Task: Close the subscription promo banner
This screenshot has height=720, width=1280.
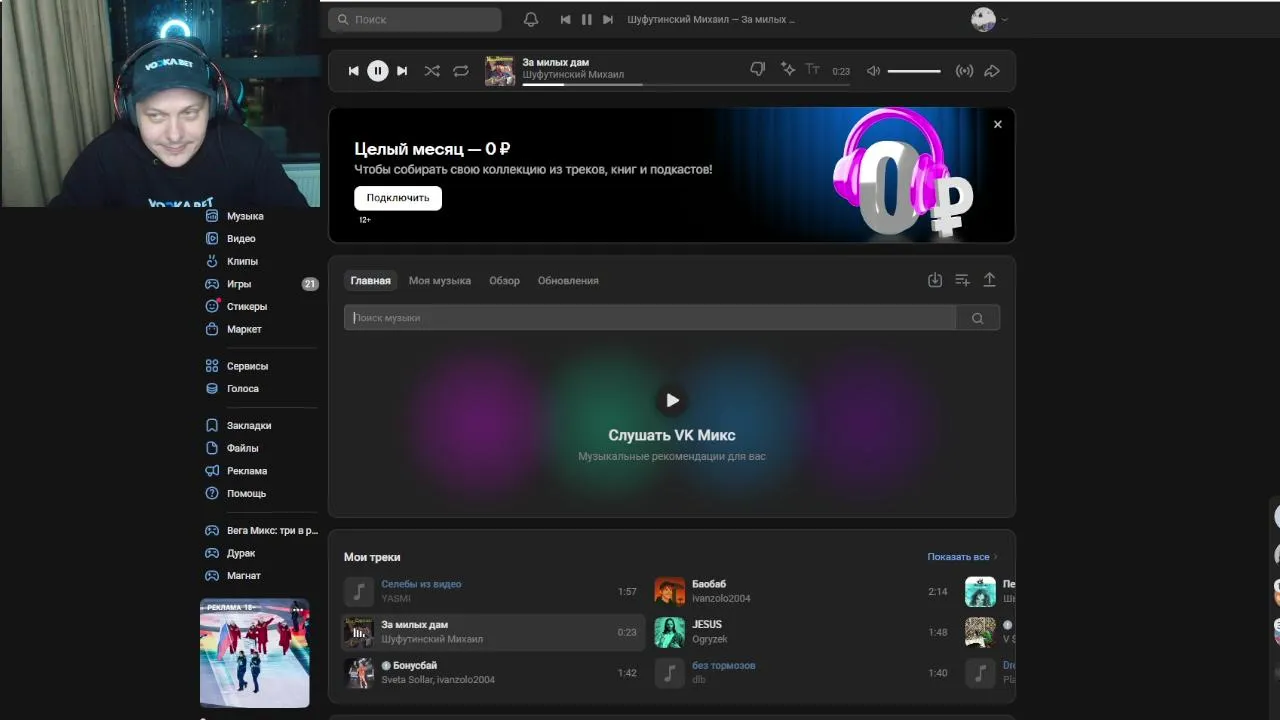Action: pos(997,124)
